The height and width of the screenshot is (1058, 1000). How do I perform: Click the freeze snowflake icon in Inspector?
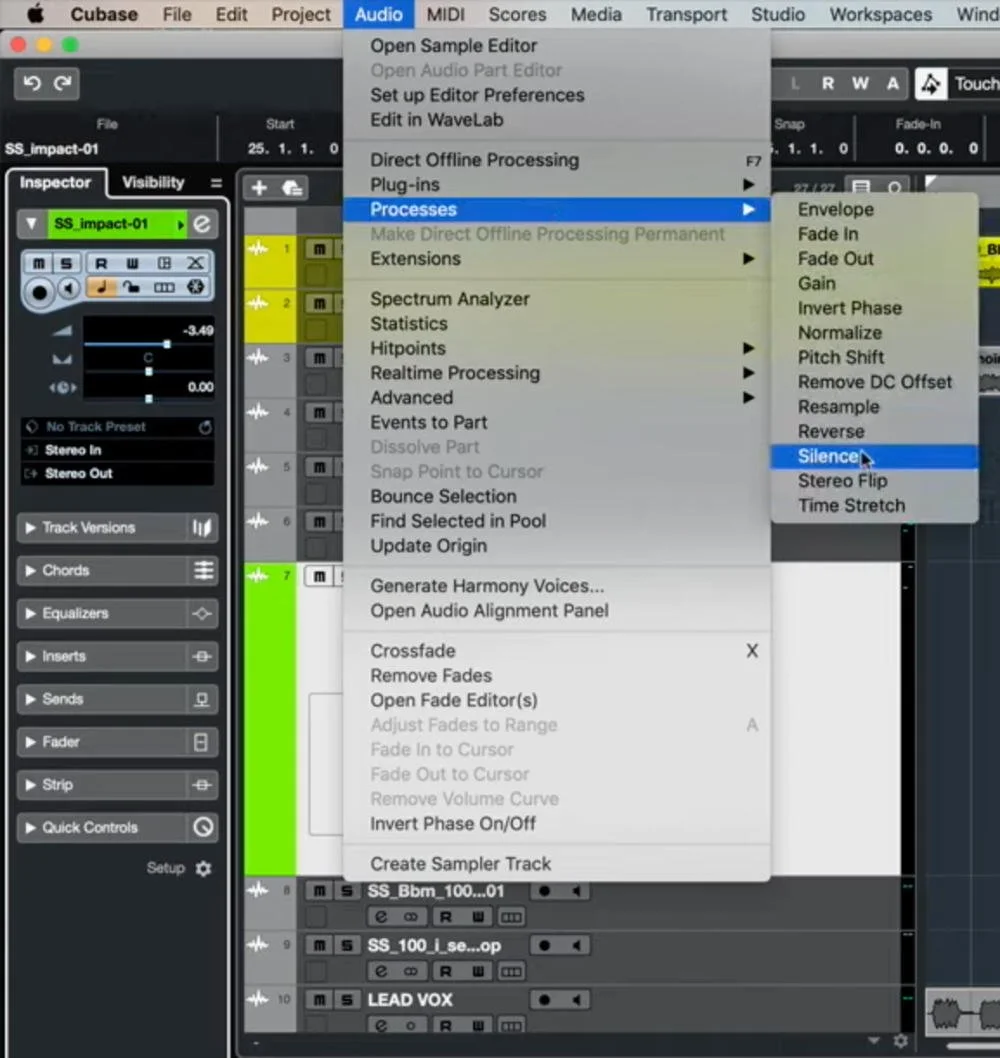(196, 287)
